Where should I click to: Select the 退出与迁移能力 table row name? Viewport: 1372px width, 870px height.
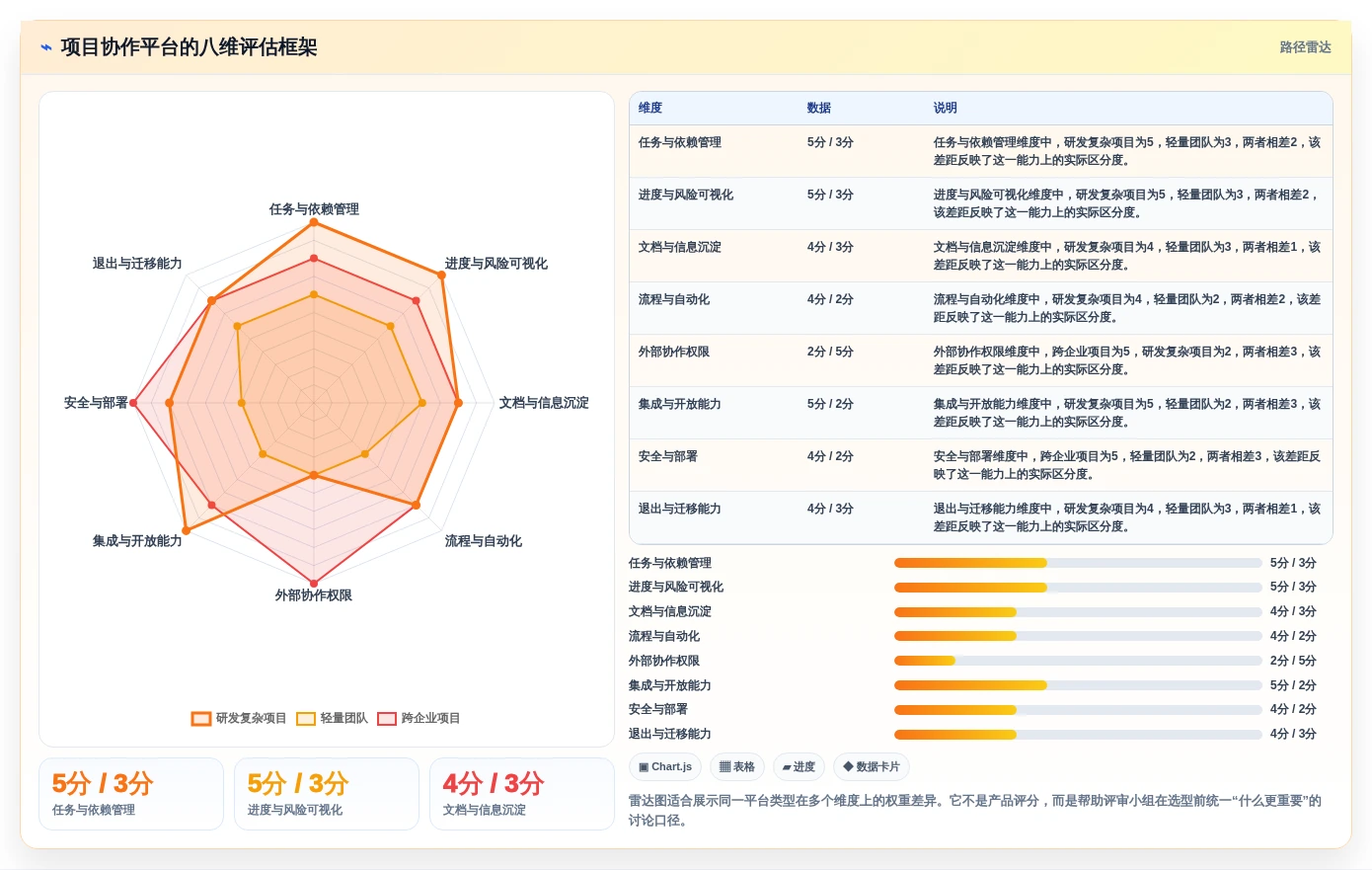tap(680, 509)
